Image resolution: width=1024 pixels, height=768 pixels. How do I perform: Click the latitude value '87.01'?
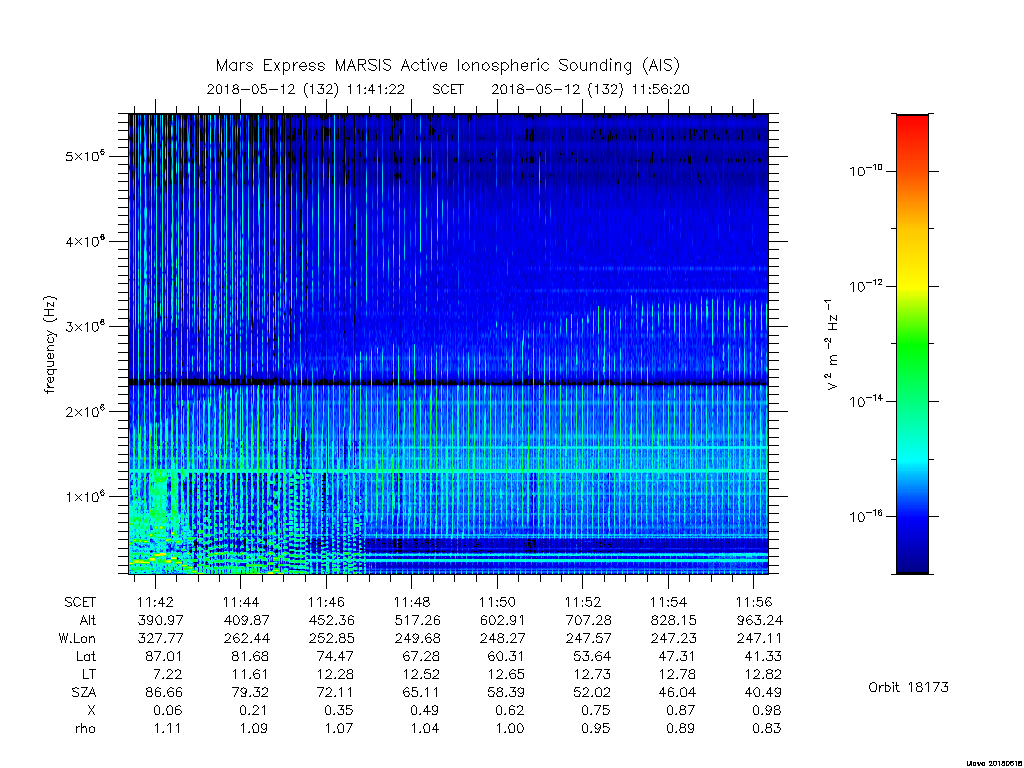pyautogui.click(x=163, y=656)
